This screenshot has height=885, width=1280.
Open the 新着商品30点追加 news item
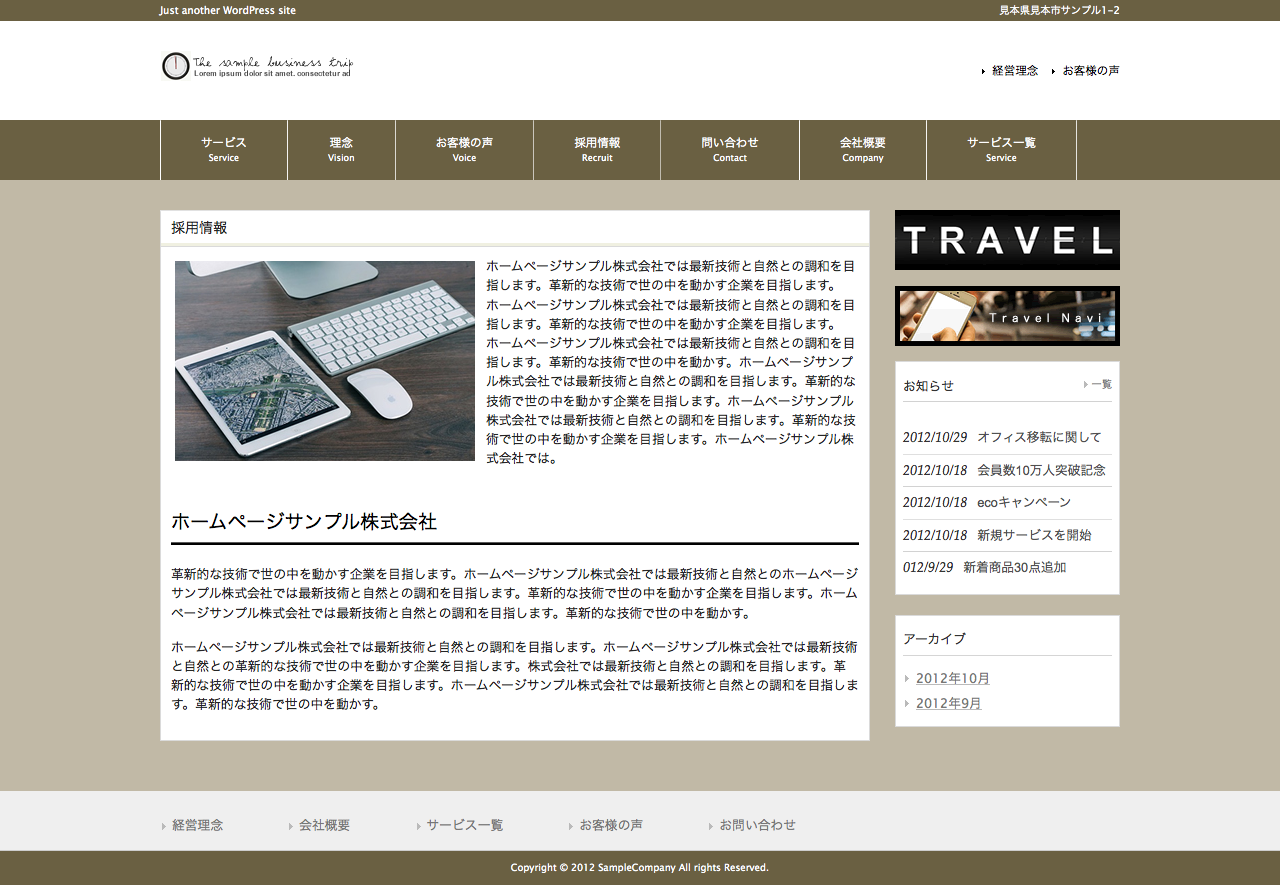pos(1014,567)
